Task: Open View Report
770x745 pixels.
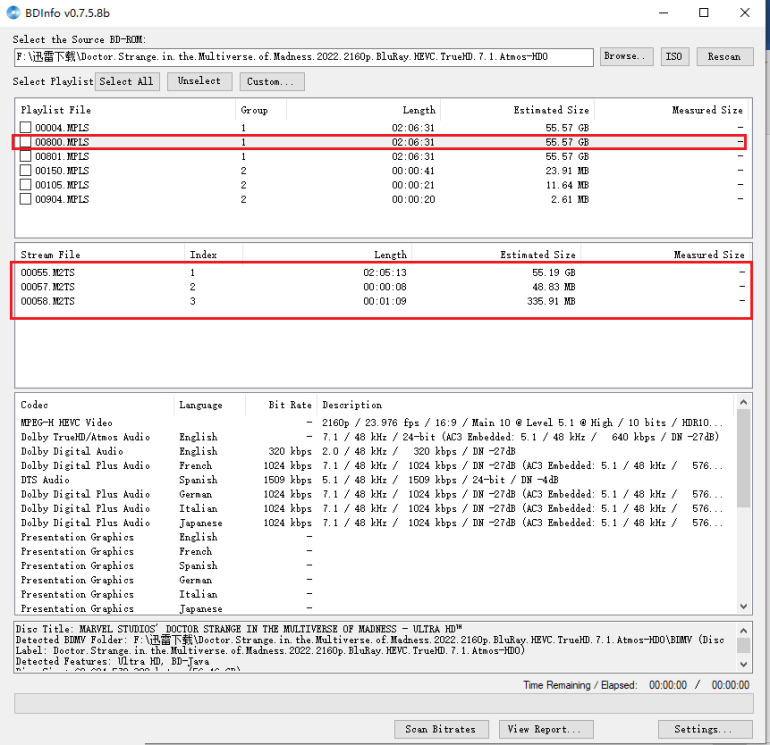Action: [544, 729]
